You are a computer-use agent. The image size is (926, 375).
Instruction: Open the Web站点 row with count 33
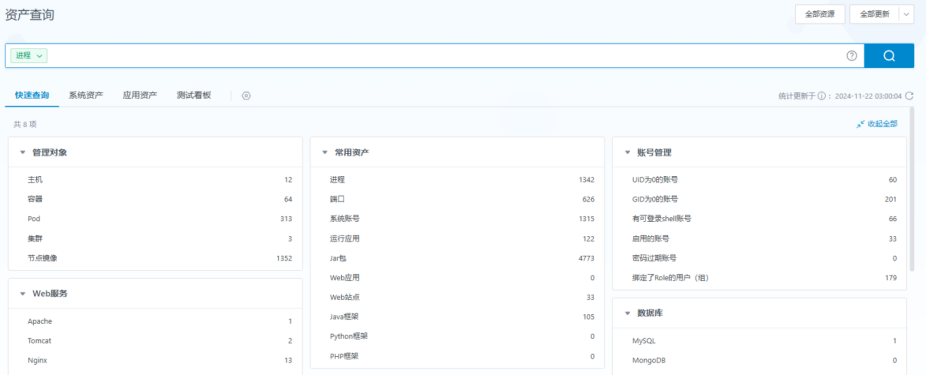[458, 297]
